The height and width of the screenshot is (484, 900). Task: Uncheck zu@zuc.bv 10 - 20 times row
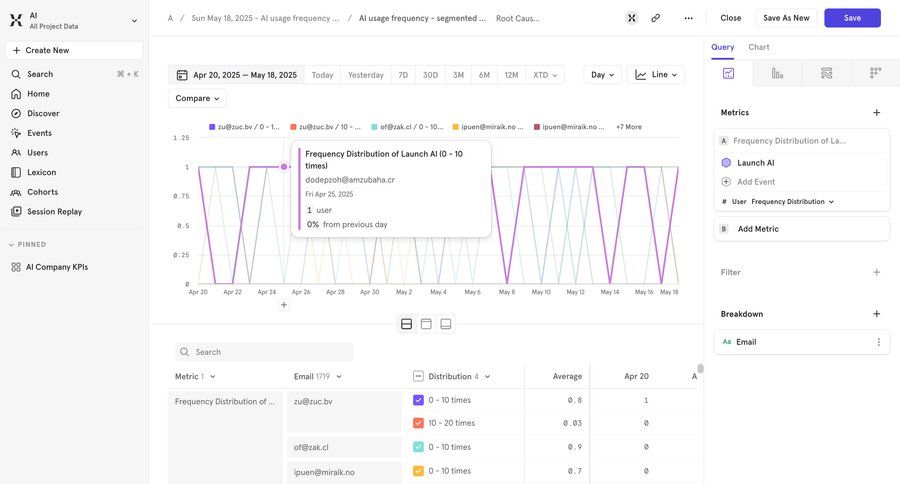point(418,423)
